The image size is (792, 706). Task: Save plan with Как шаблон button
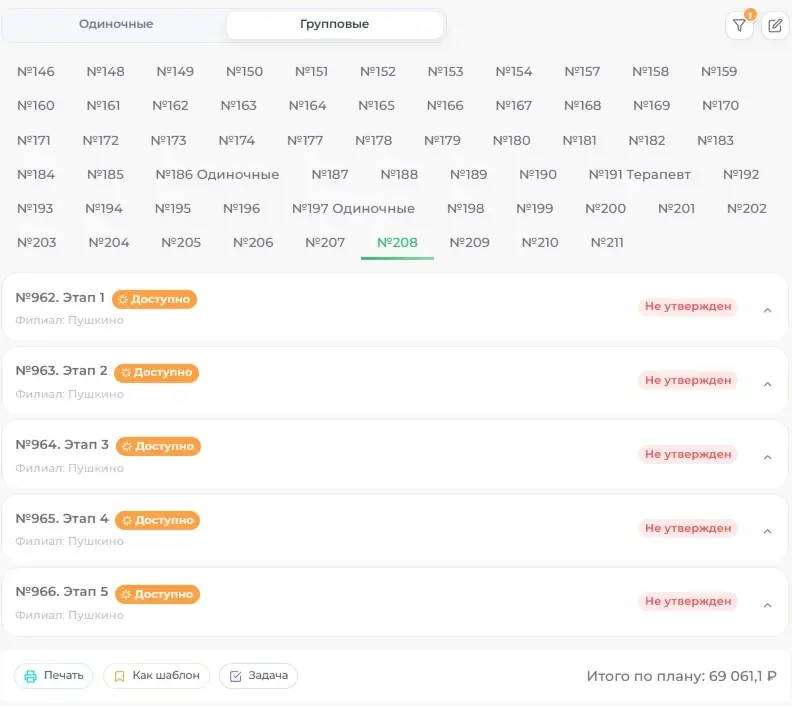click(x=156, y=676)
